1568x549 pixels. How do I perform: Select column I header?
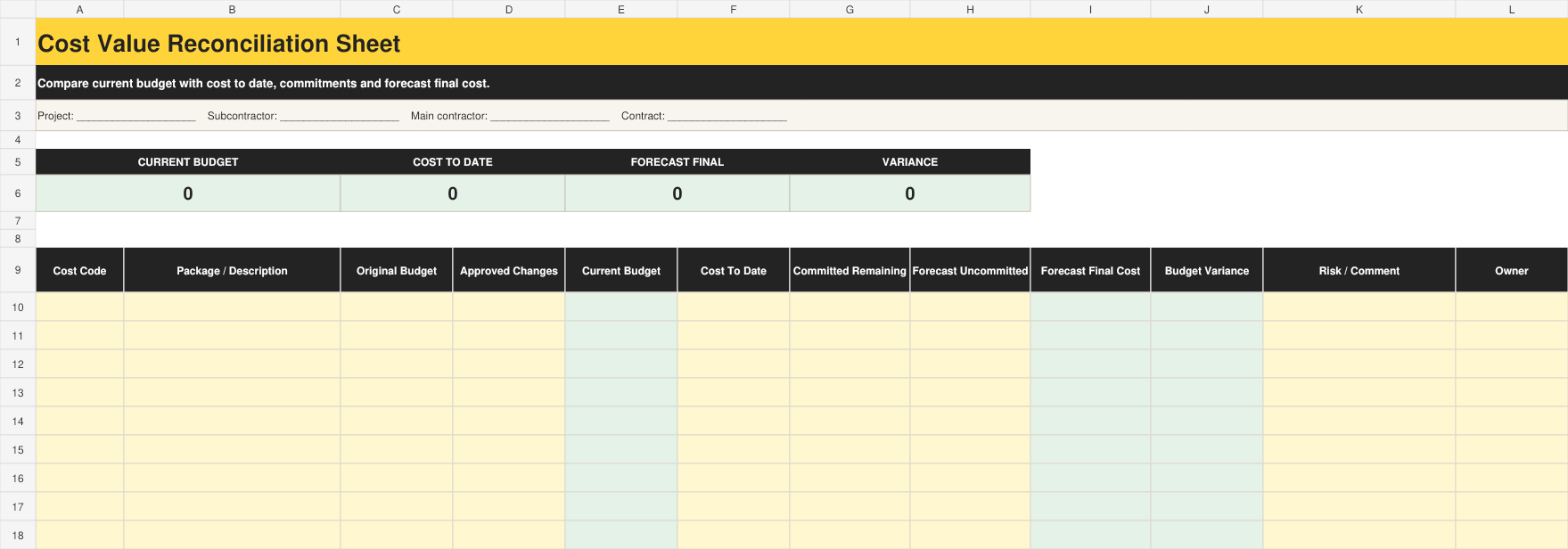coord(1090,9)
